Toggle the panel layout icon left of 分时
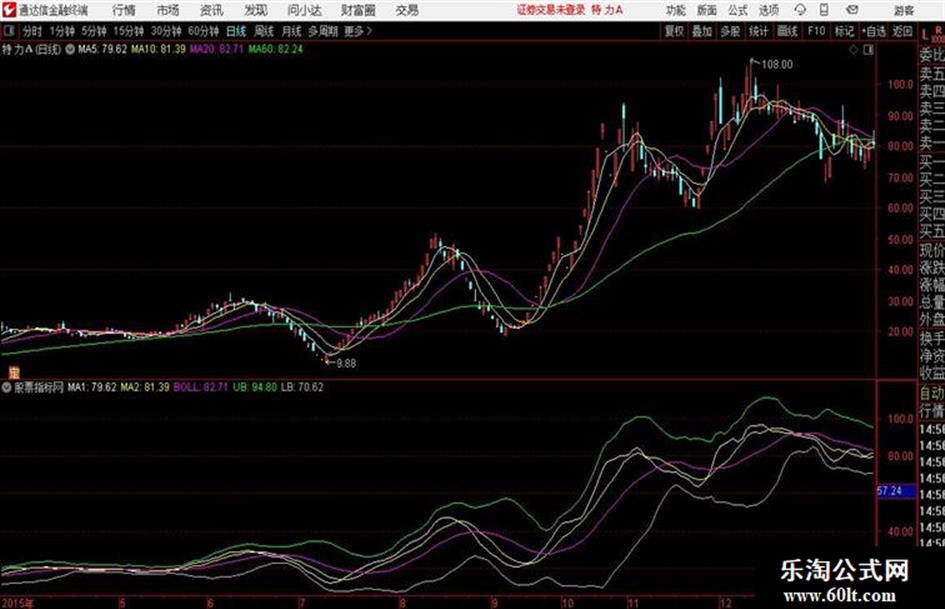 coord(9,31)
